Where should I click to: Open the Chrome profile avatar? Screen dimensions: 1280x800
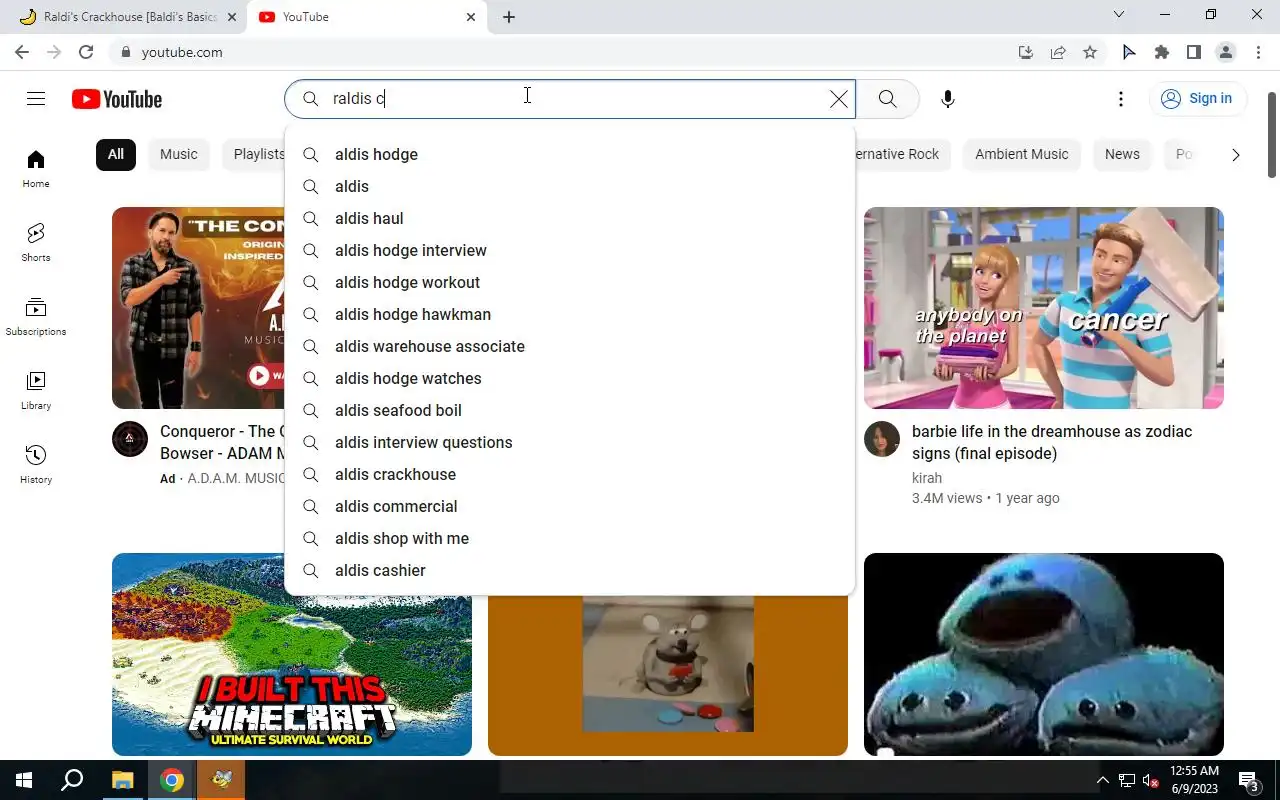click(x=1226, y=52)
